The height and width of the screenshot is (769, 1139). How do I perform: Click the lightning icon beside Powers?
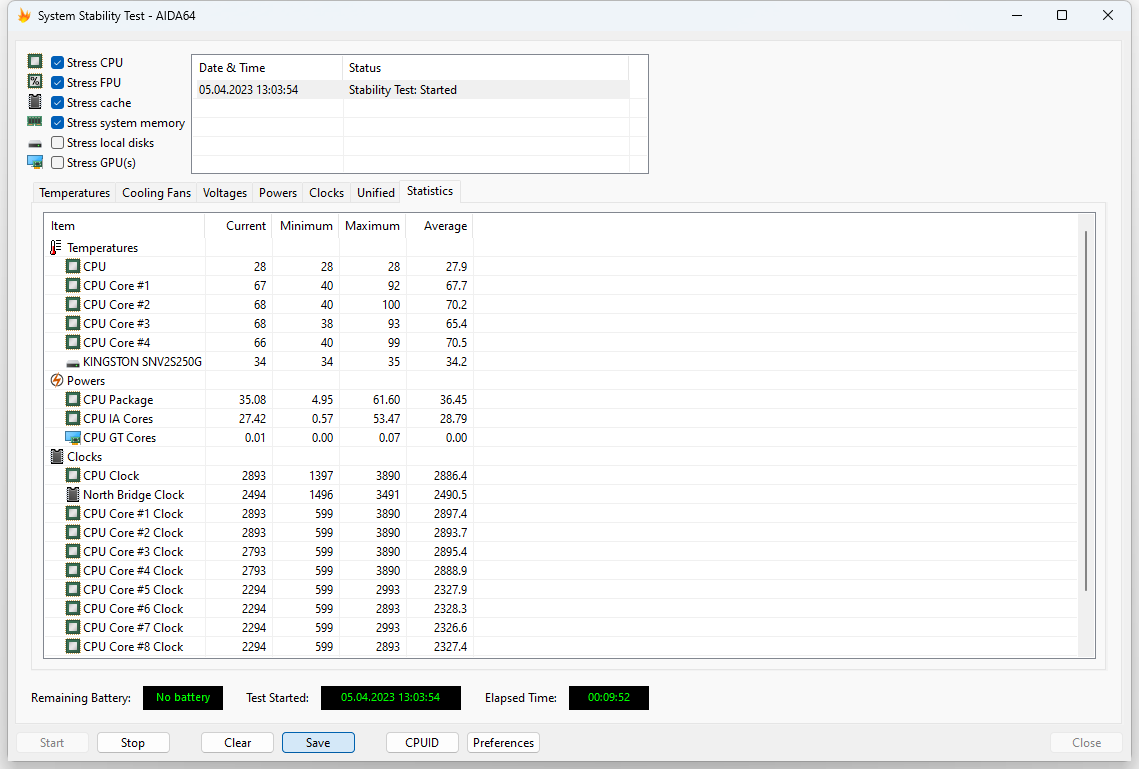coord(57,380)
